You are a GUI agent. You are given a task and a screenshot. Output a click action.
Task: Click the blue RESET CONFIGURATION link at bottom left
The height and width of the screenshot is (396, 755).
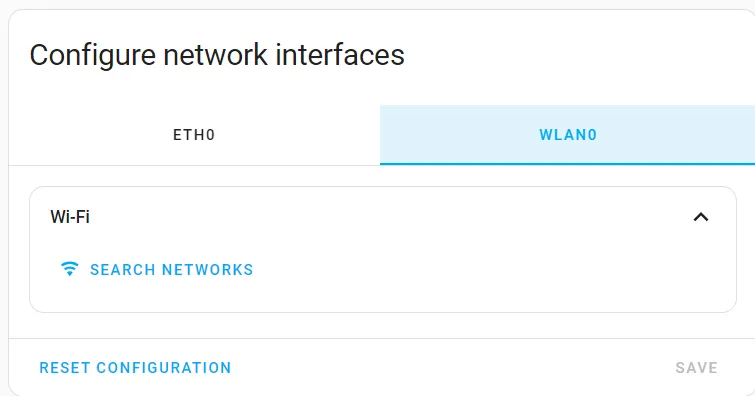[x=135, y=368]
